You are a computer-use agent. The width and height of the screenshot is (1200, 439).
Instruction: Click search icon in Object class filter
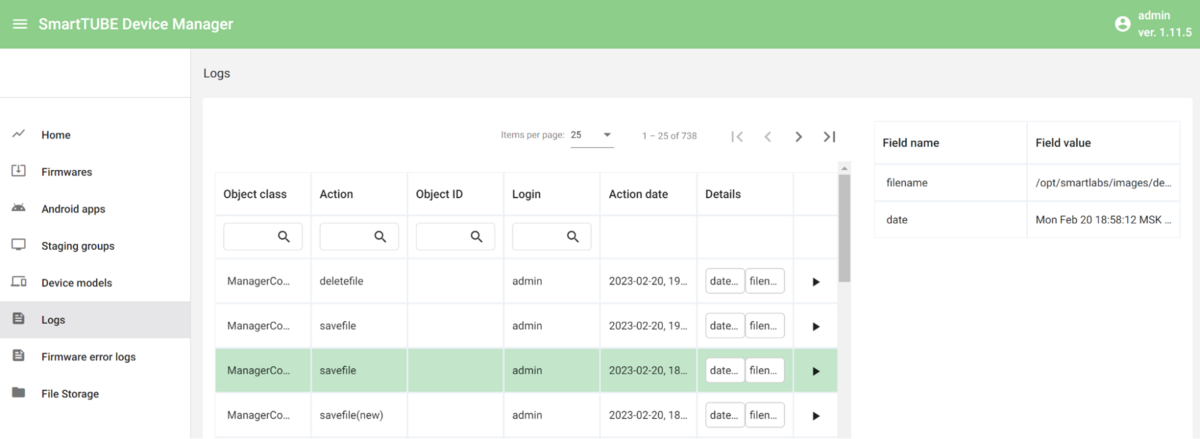coord(284,236)
